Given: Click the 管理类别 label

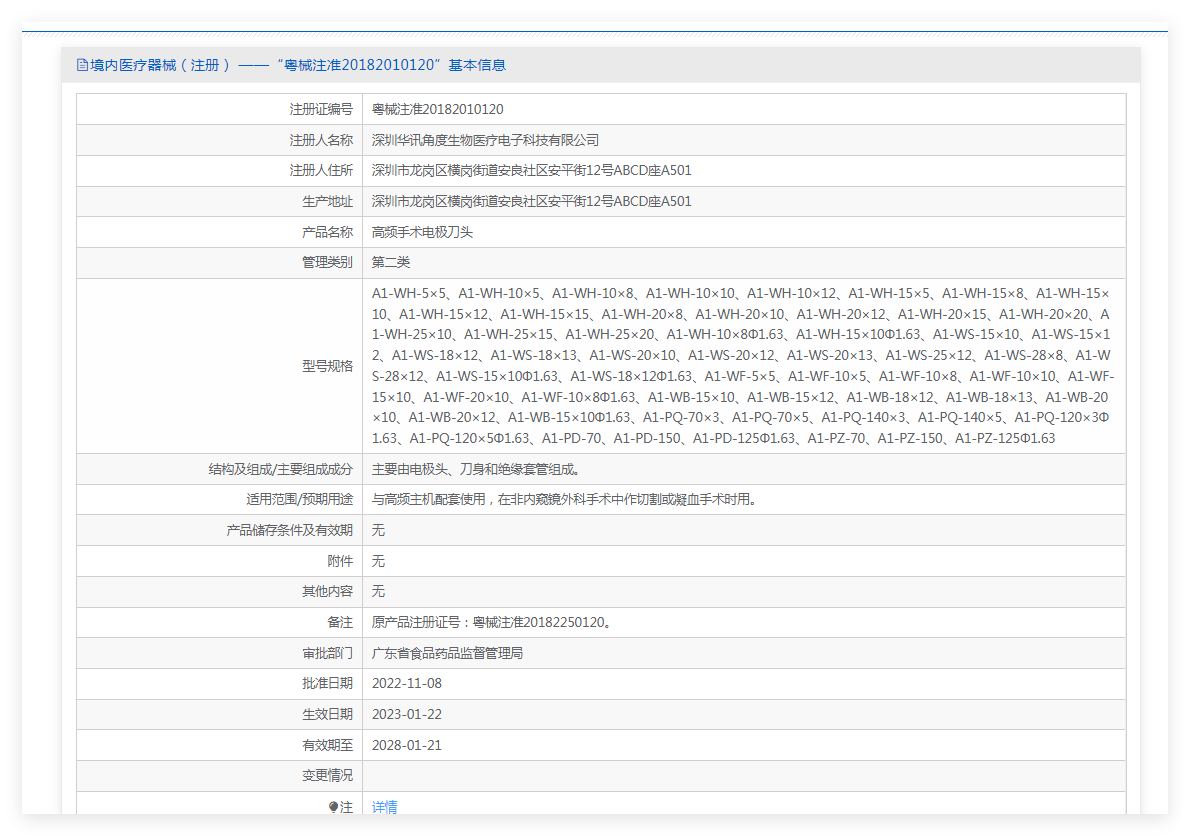Looking at the screenshot, I should pyautogui.click(x=327, y=262).
